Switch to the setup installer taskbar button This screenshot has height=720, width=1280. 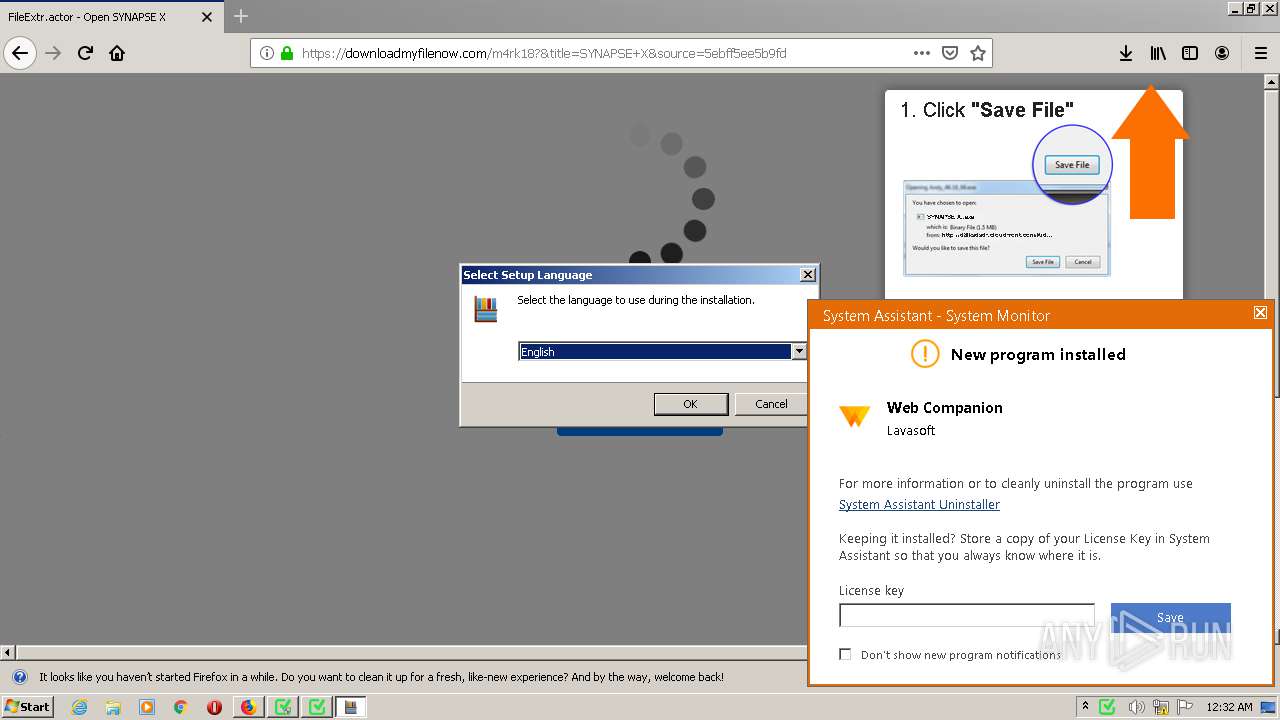(x=351, y=707)
